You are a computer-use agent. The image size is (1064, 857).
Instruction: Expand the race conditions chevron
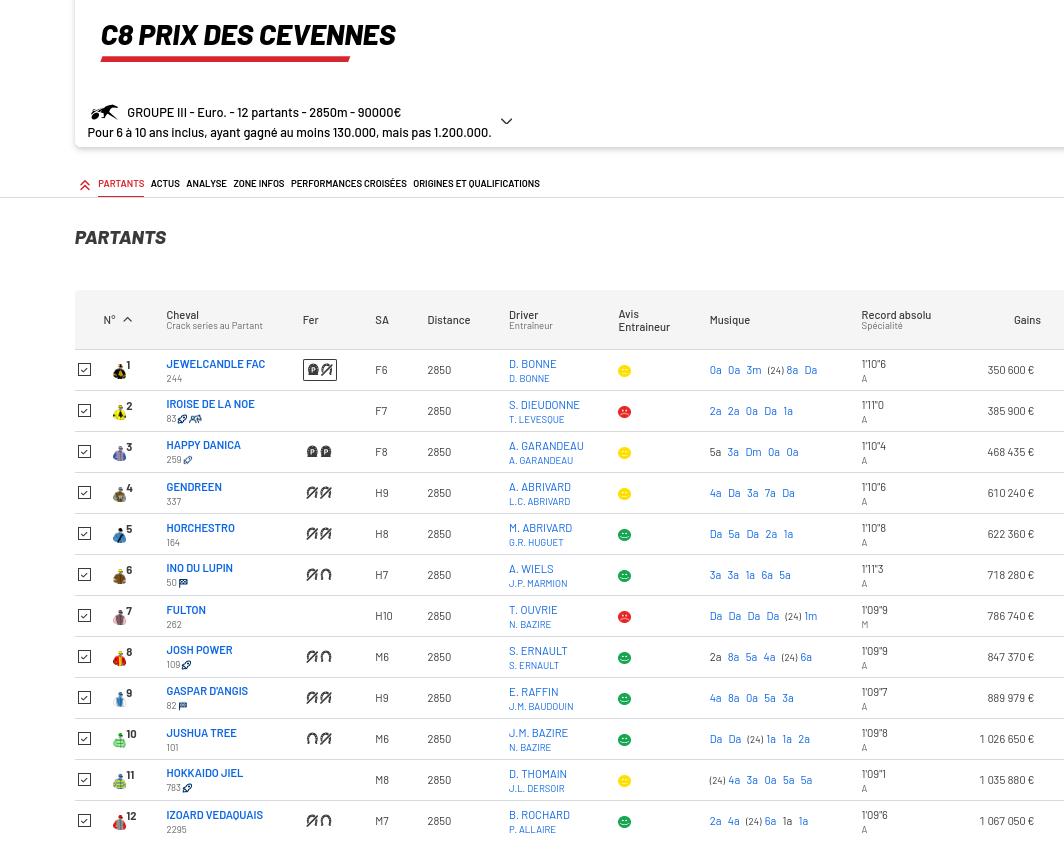click(x=506, y=122)
